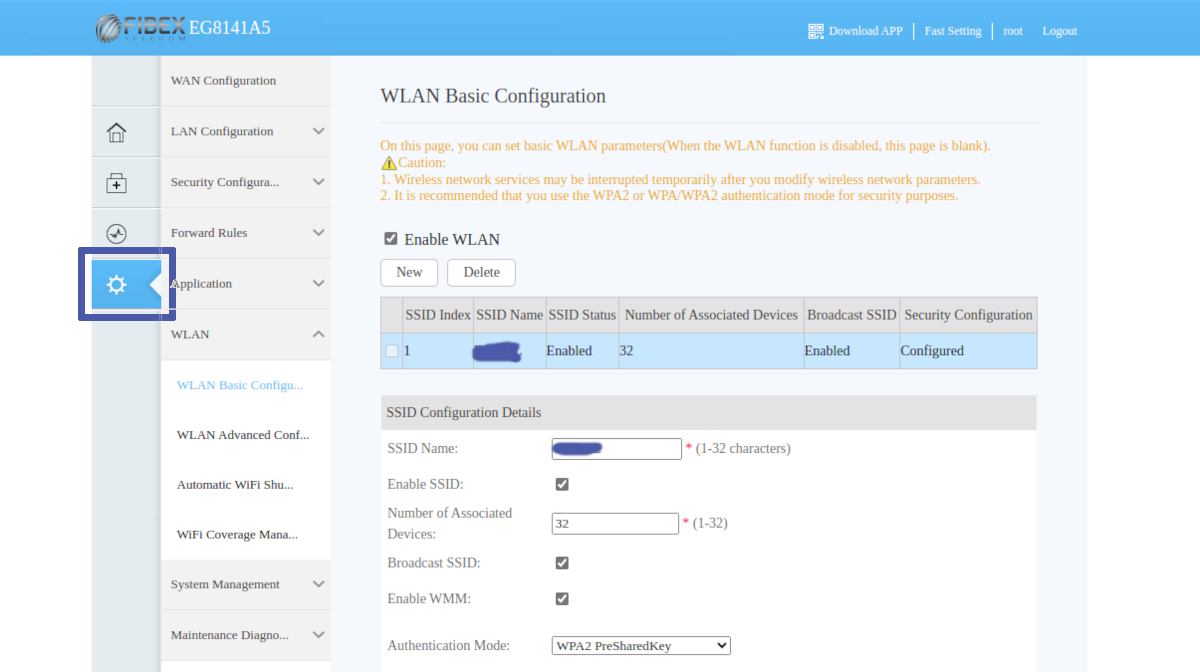Toggle the Enable WLAN checkbox
The width and height of the screenshot is (1200, 672).
(x=391, y=239)
